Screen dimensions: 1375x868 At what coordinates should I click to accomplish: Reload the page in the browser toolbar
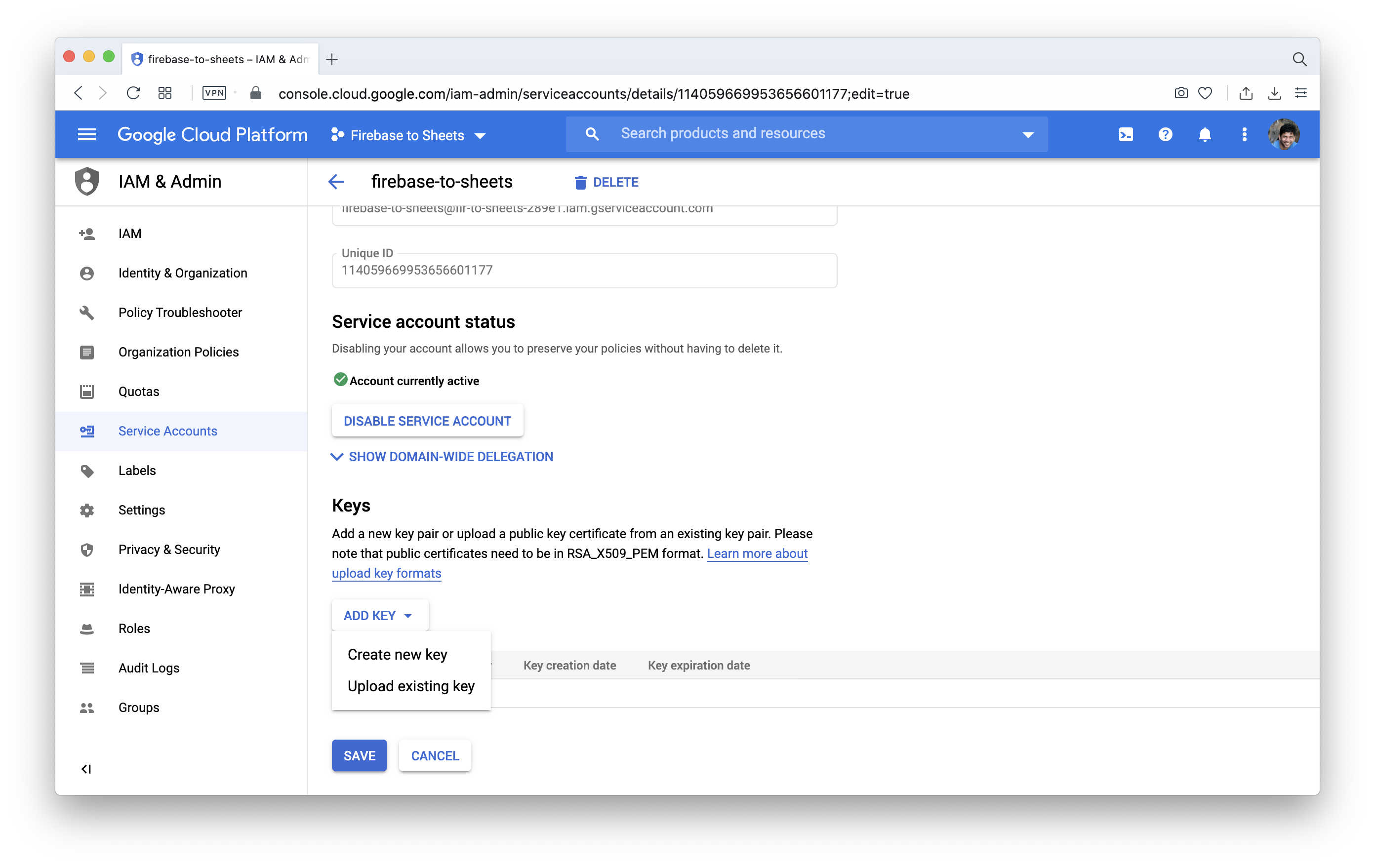(x=133, y=93)
